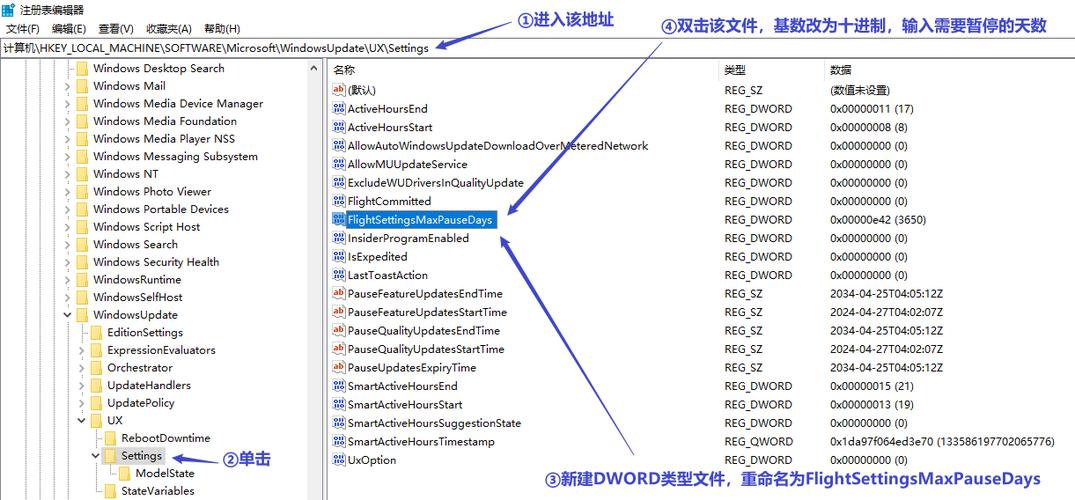Expand the UpdateHandlers tree node
Screen dimensions: 1075x500
pos(82,385)
